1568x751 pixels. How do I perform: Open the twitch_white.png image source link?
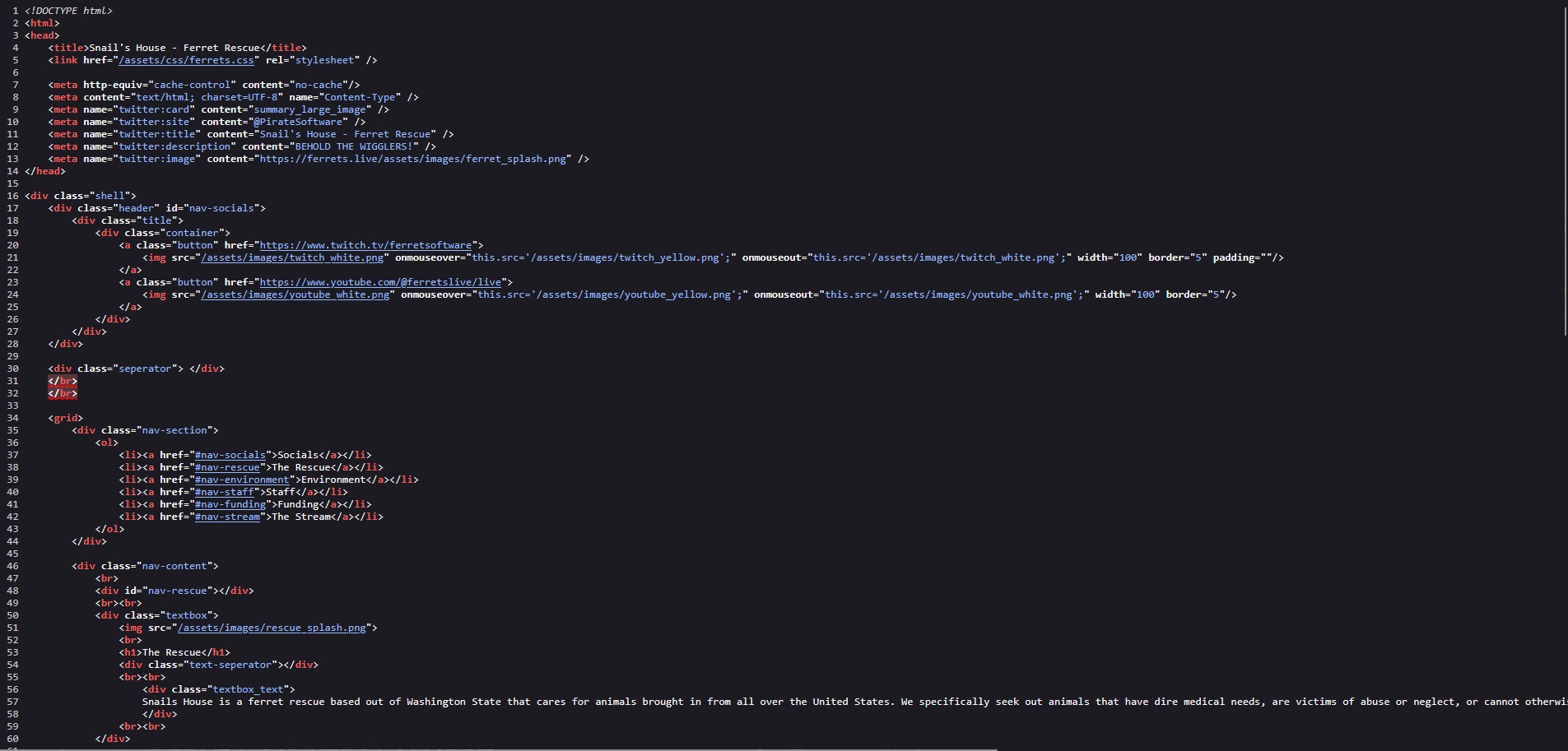292,257
